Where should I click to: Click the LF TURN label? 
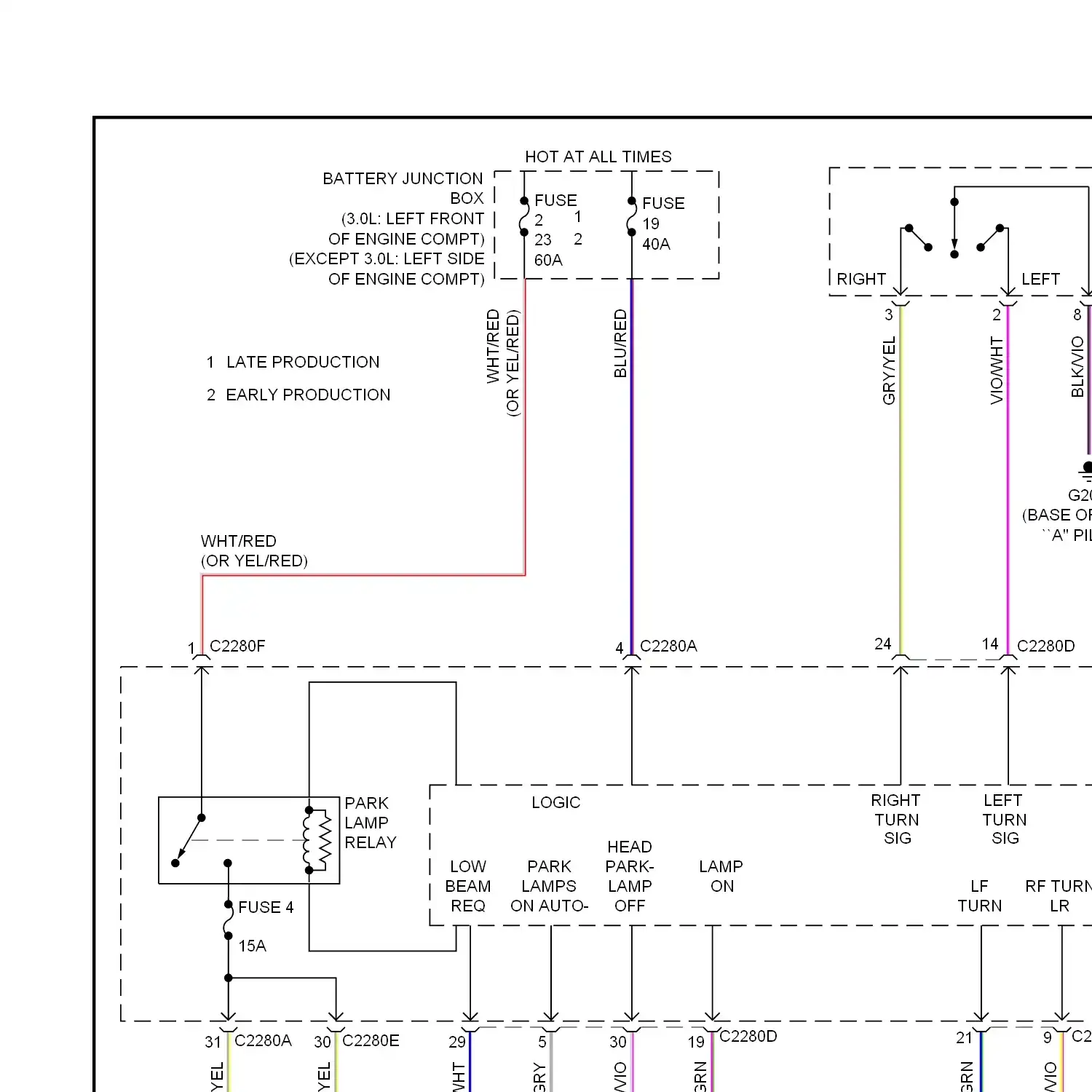[980, 896]
